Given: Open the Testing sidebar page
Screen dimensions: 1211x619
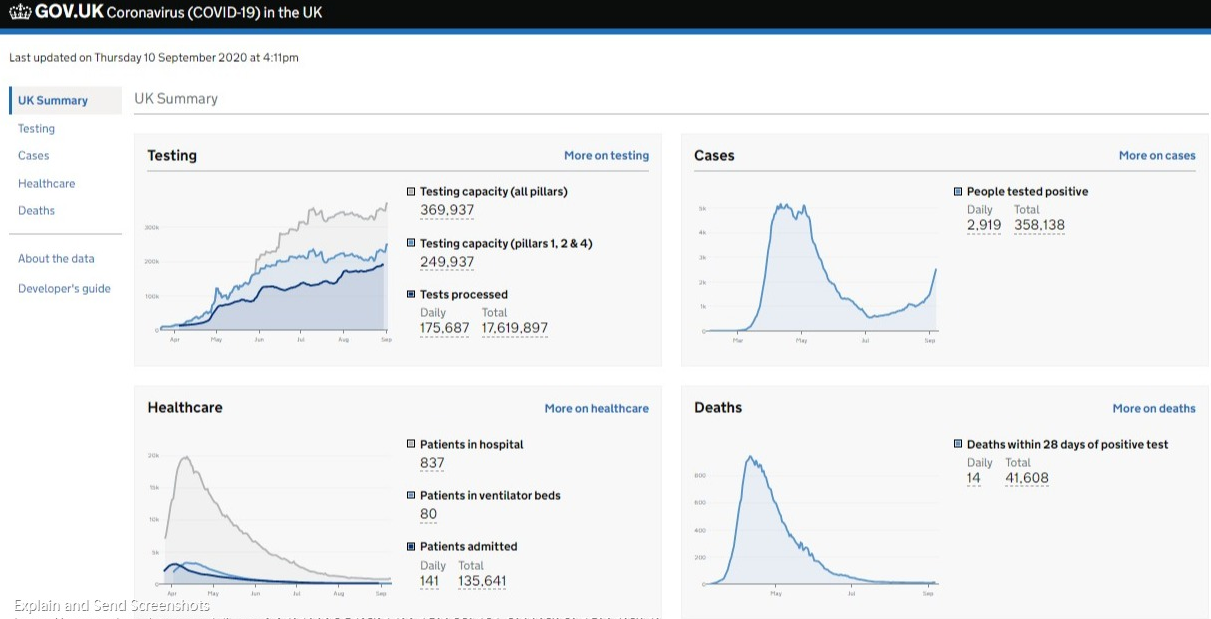Looking at the screenshot, I should [36, 128].
